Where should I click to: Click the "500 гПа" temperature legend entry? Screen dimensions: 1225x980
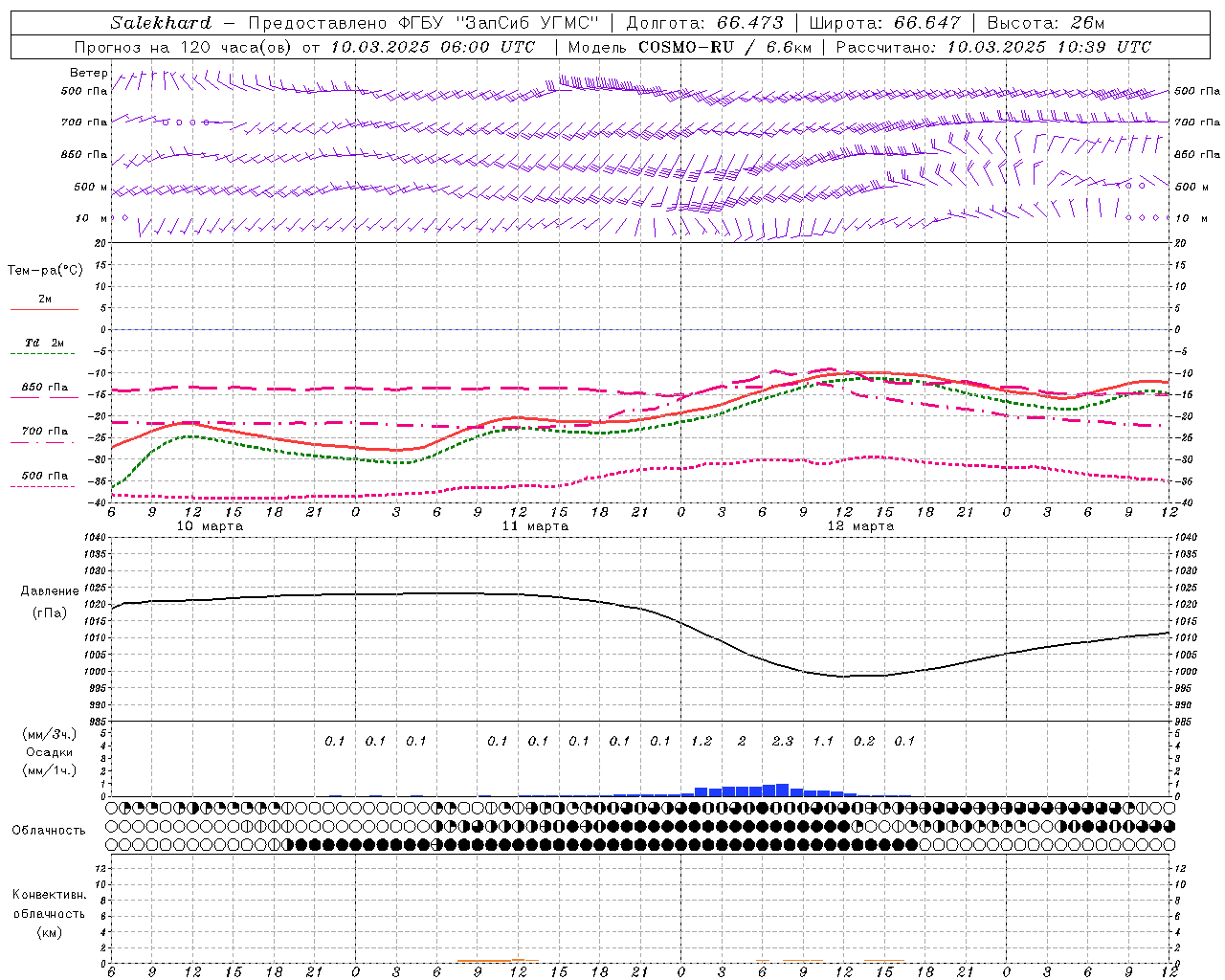[x=45, y=476]
